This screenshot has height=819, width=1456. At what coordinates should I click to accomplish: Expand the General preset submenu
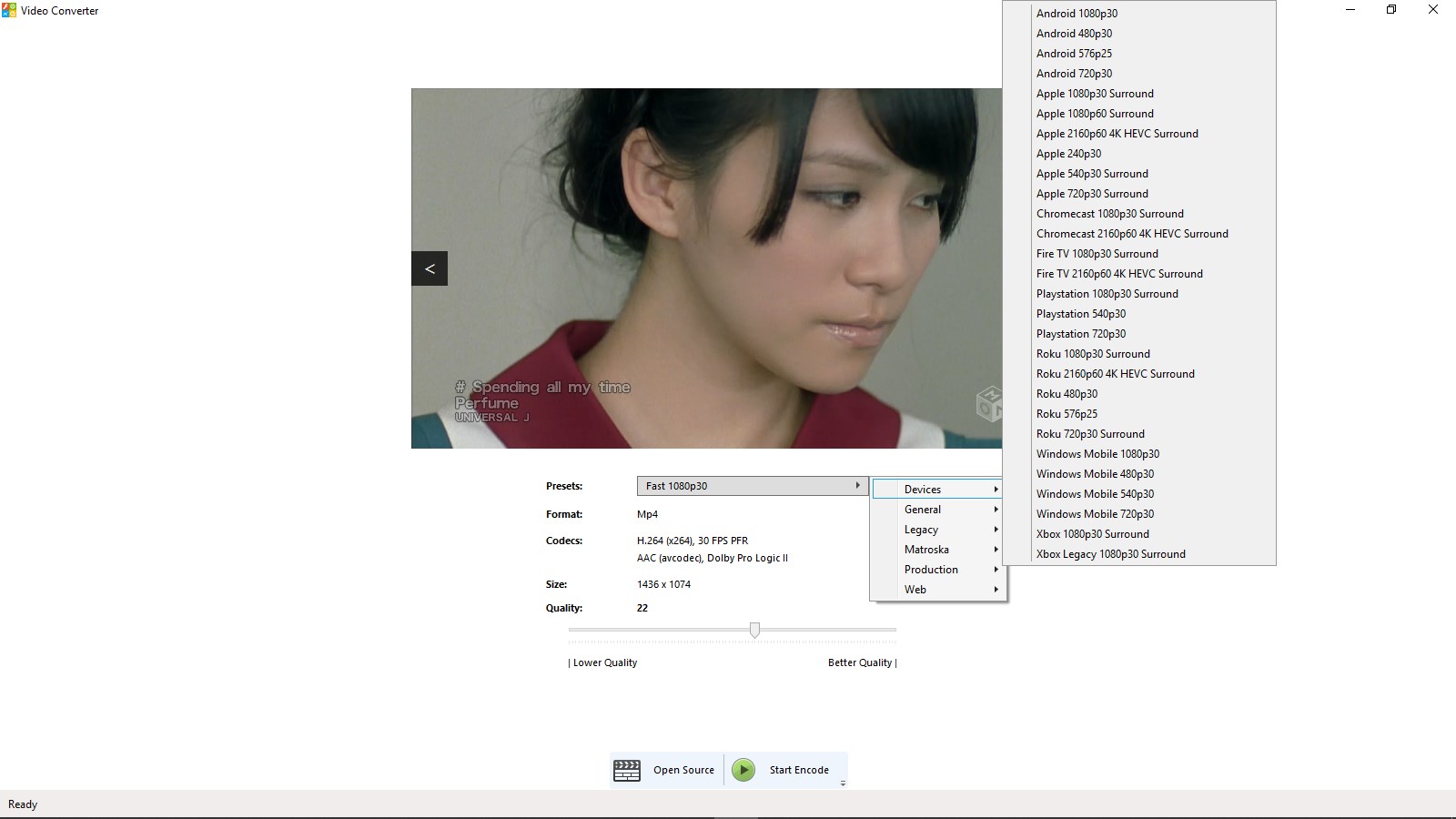pos(938,510)
